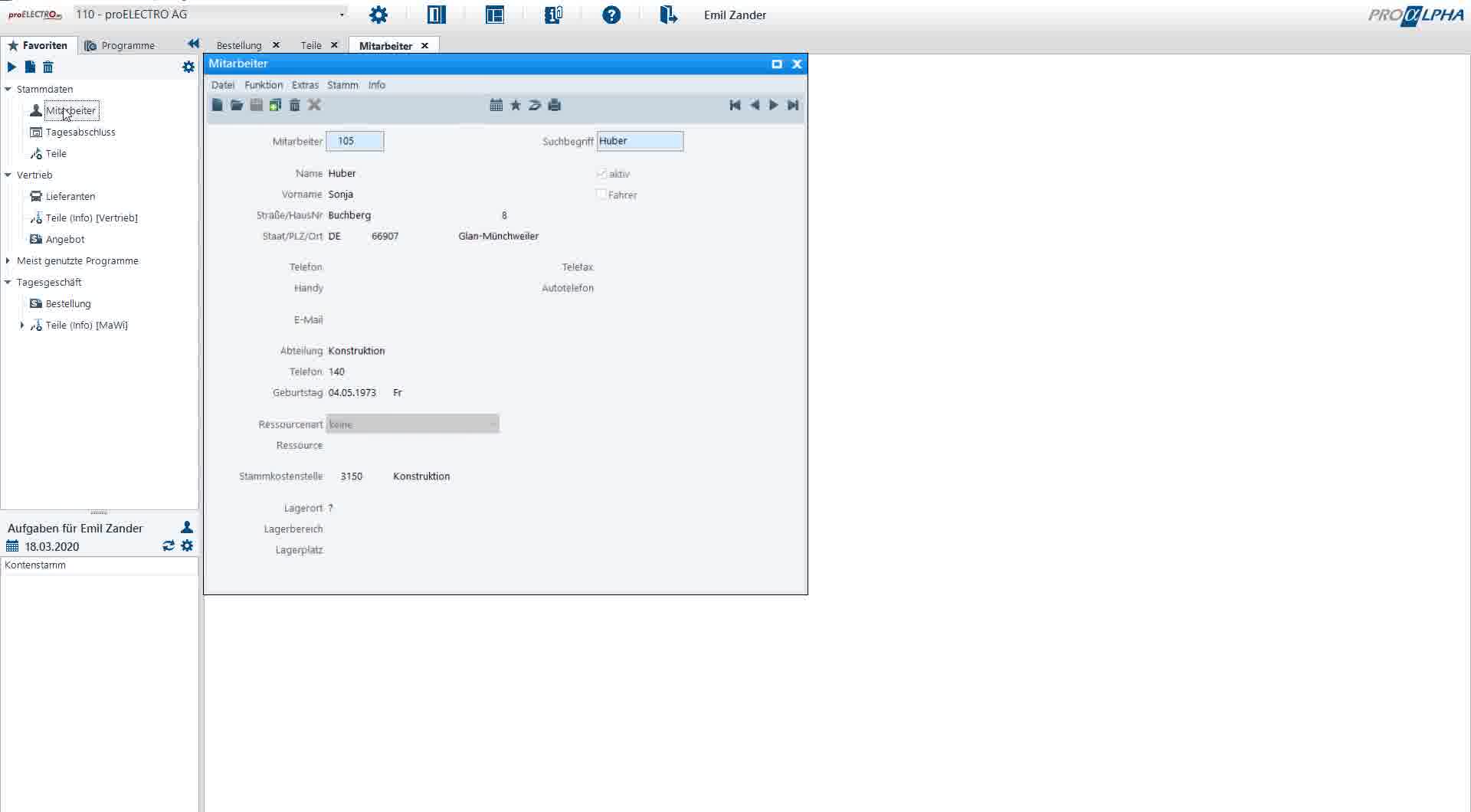Go to next record
Viewport: 1471px width, 812px height.
coord(774,105)
